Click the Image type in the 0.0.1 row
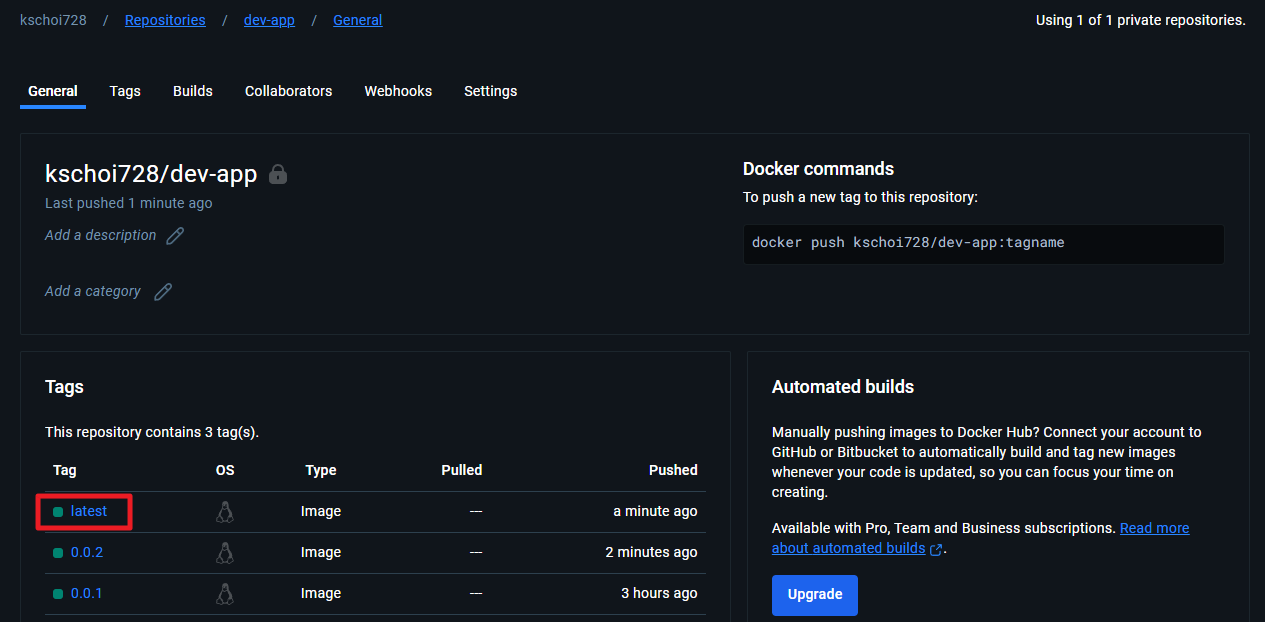Viewport: 1265px width, 622px height. tap(321, 593)
